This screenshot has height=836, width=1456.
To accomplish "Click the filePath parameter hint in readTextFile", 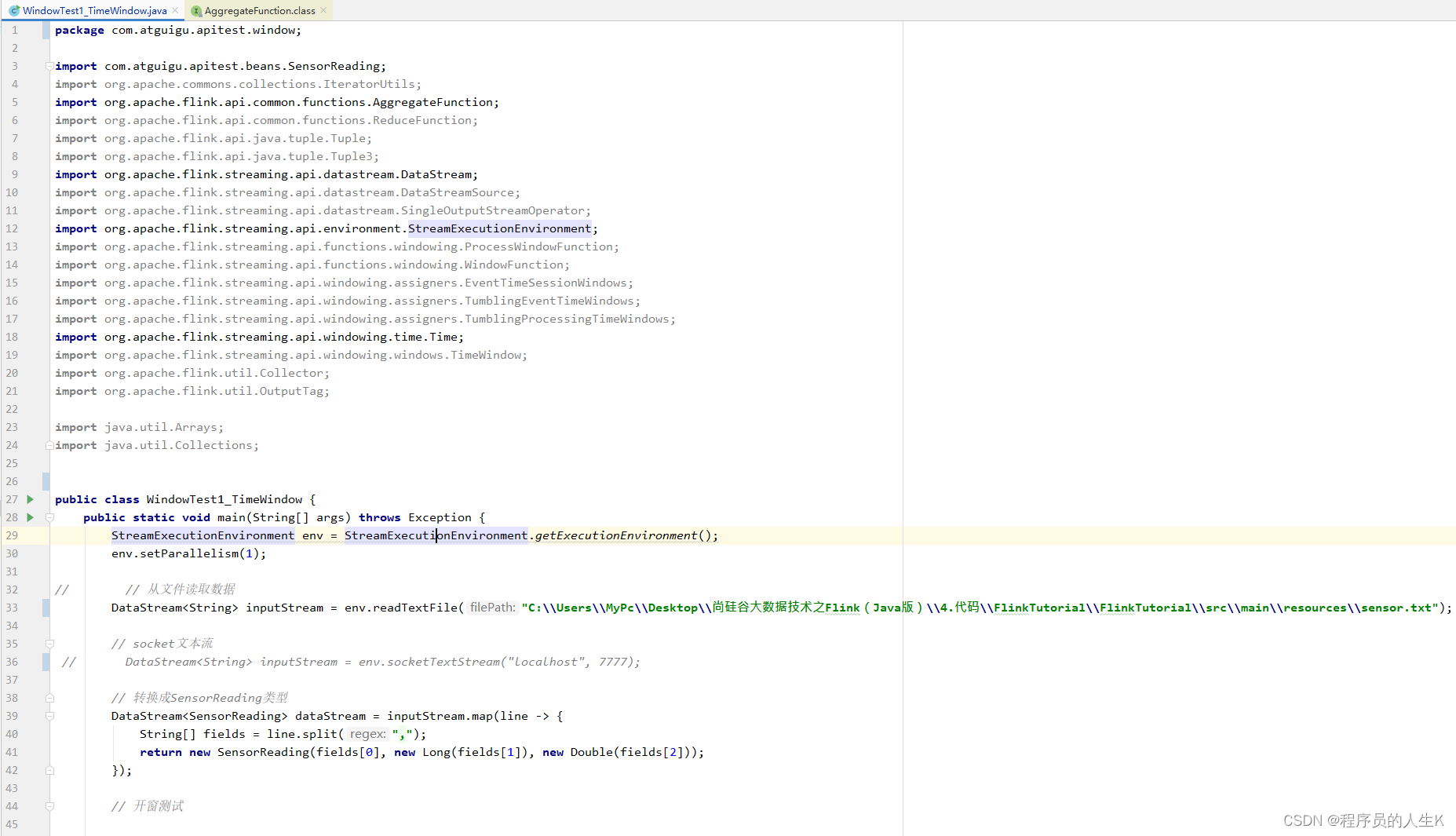I will (493, 608).
